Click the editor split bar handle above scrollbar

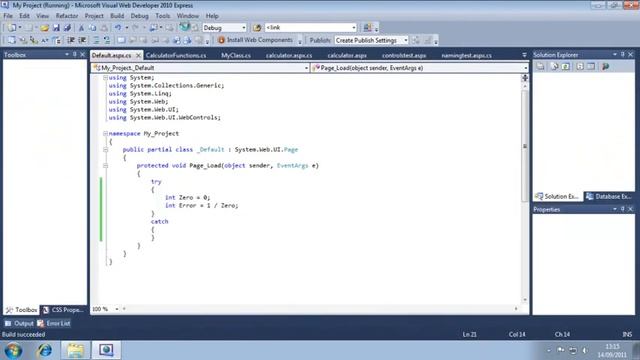525,78
